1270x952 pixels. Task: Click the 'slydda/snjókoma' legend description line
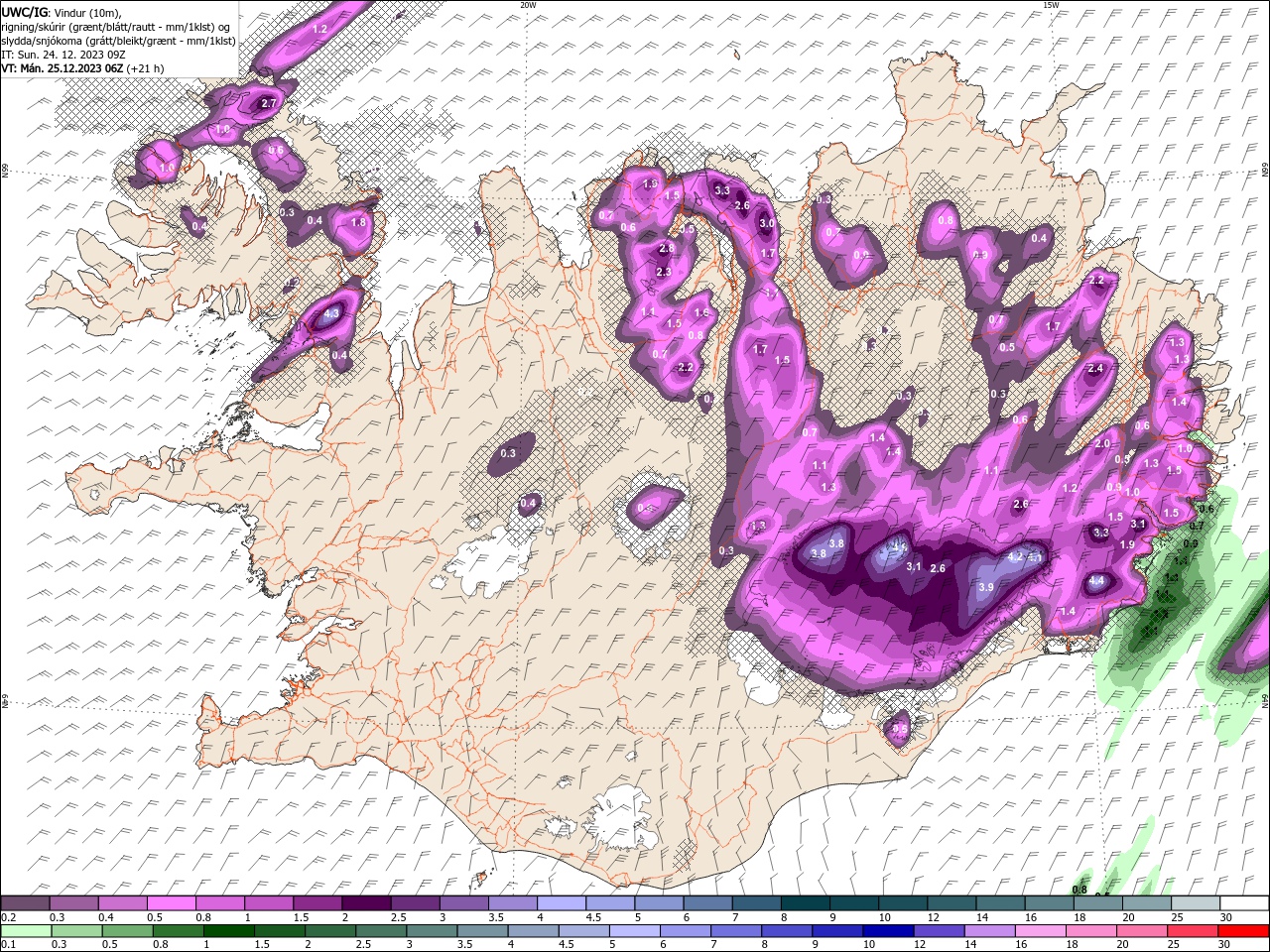click(x=118, y=41)
